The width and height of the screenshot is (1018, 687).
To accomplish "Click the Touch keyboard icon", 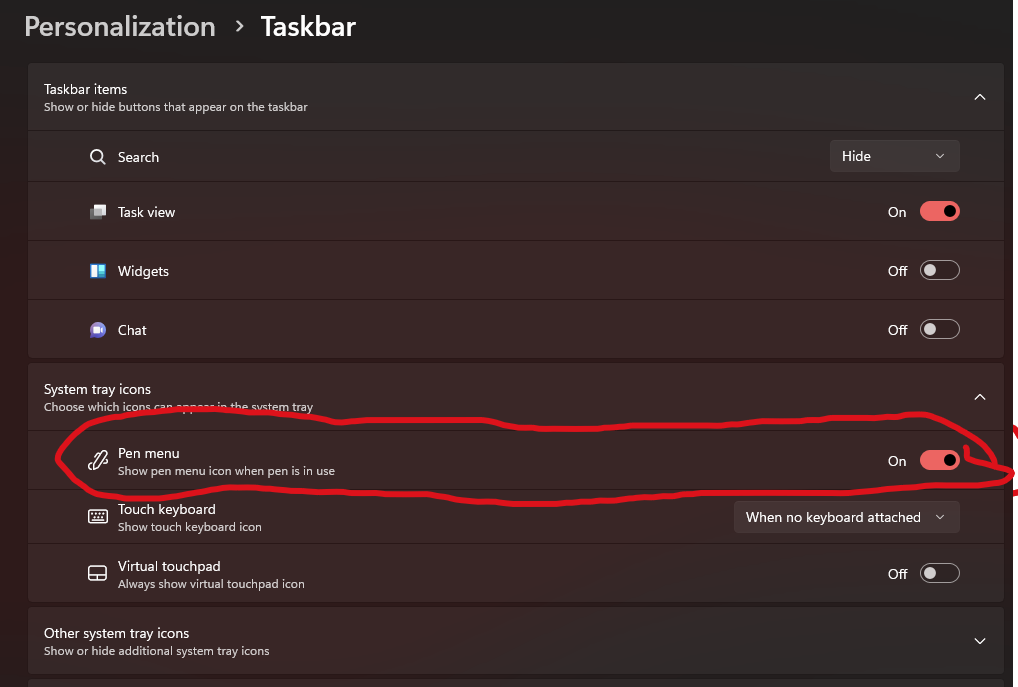I will [97, 516].
